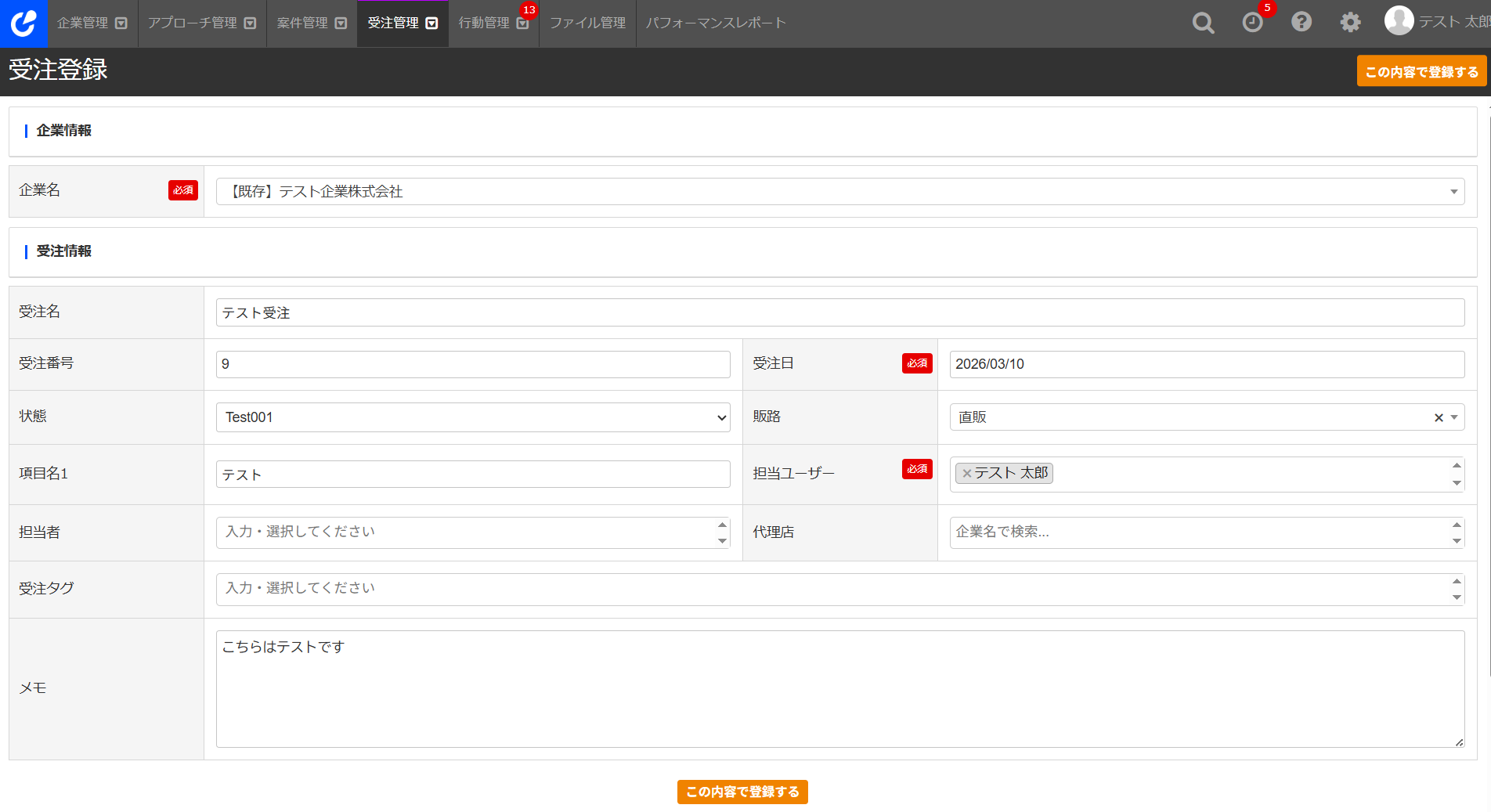
Task: Open the 代理店 company search field
Action: tap(1207, 532)
